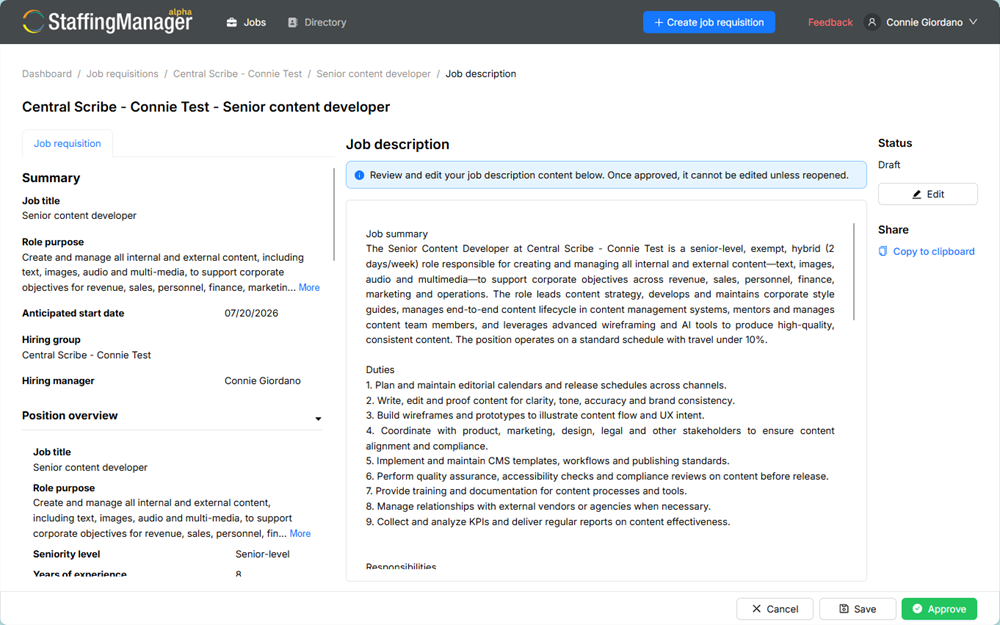Click the 'Senior-level' seniority value
Image resolution: width=1000 pixels, height=625 pixels.
click(x=263, y=554)
